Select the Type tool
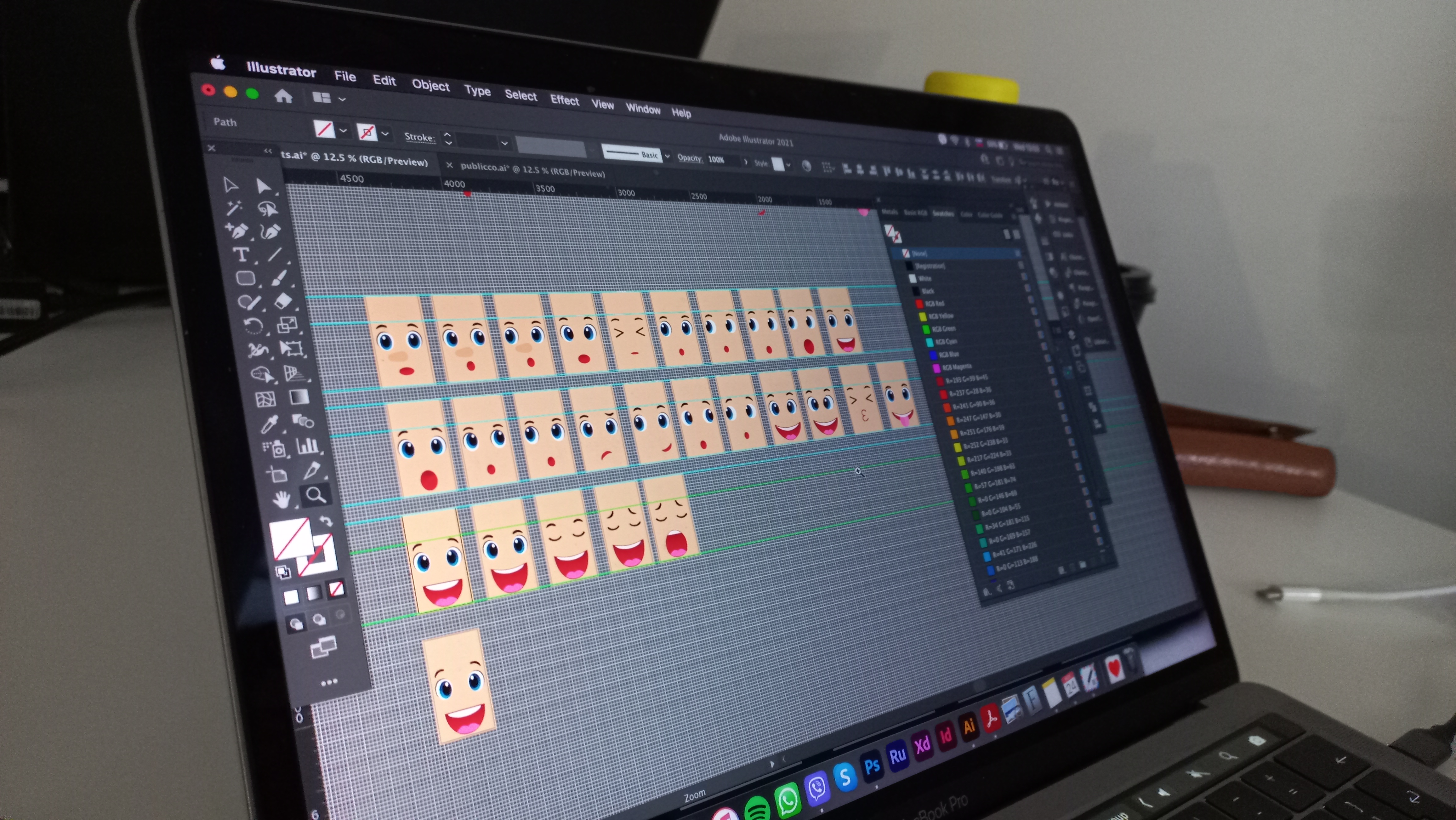Viewport: 1456px width, 820px height. coord(241,254)
